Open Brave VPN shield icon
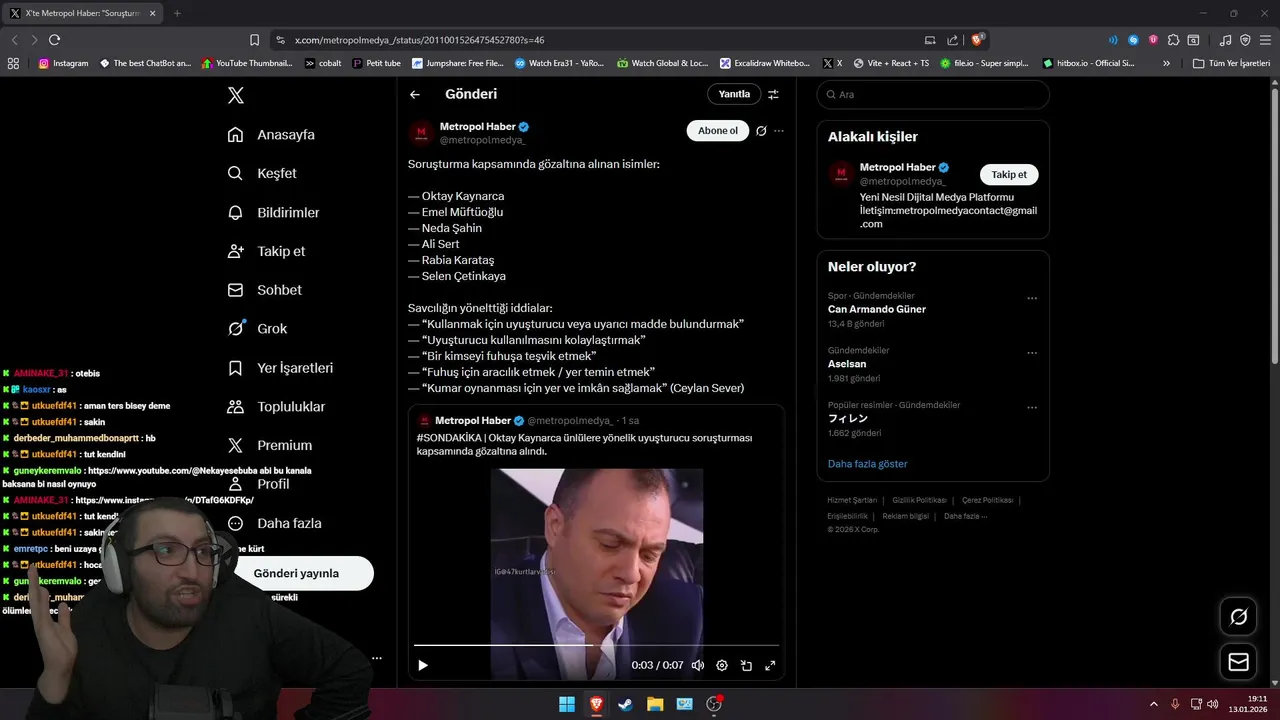The width and height of the screenshot is (1280, 720). (1245, 40)
